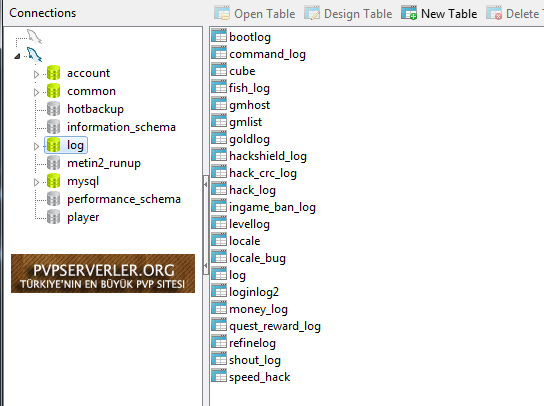Screen dimensions: 544x406
Task: Click the gmlist table icon
Action: 219,121
